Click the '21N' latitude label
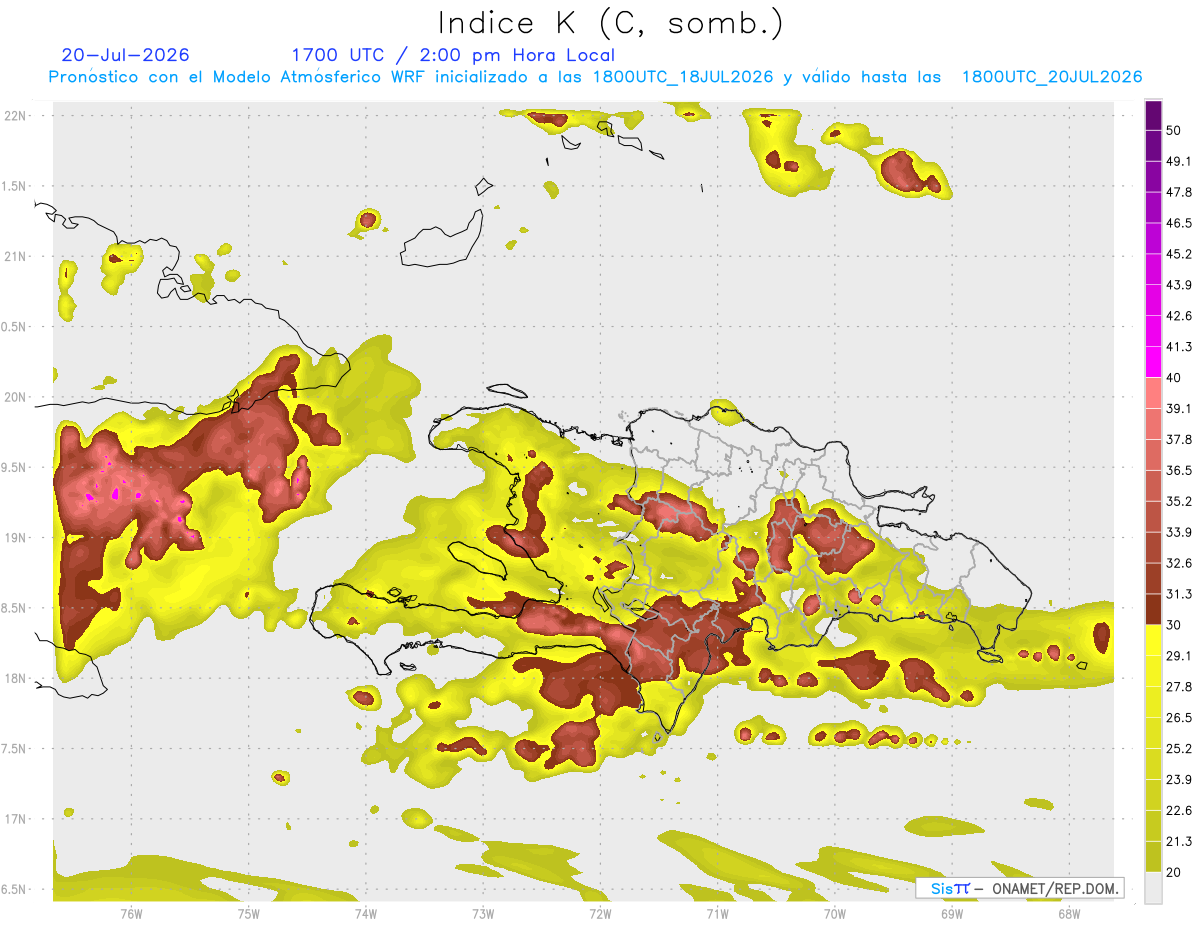Screen dimensions: 1200x927 17,256
